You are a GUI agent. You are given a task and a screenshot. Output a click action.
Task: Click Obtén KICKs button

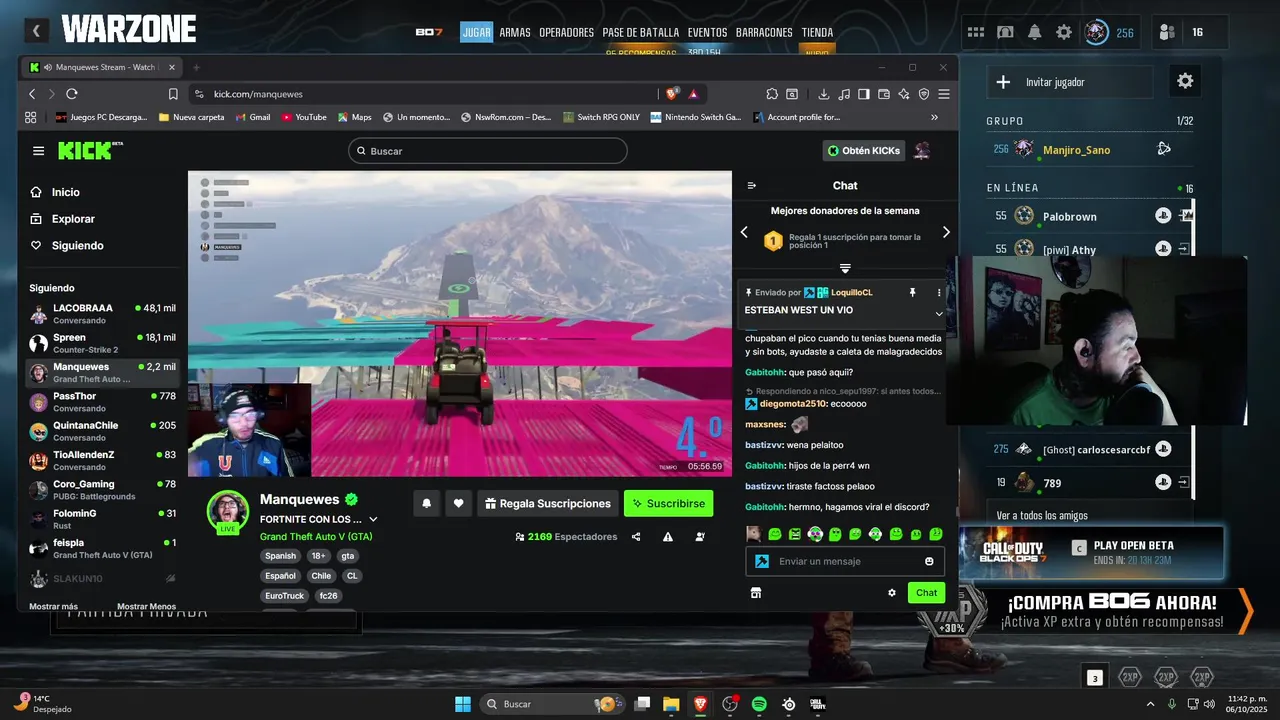[x=864, y=151]
